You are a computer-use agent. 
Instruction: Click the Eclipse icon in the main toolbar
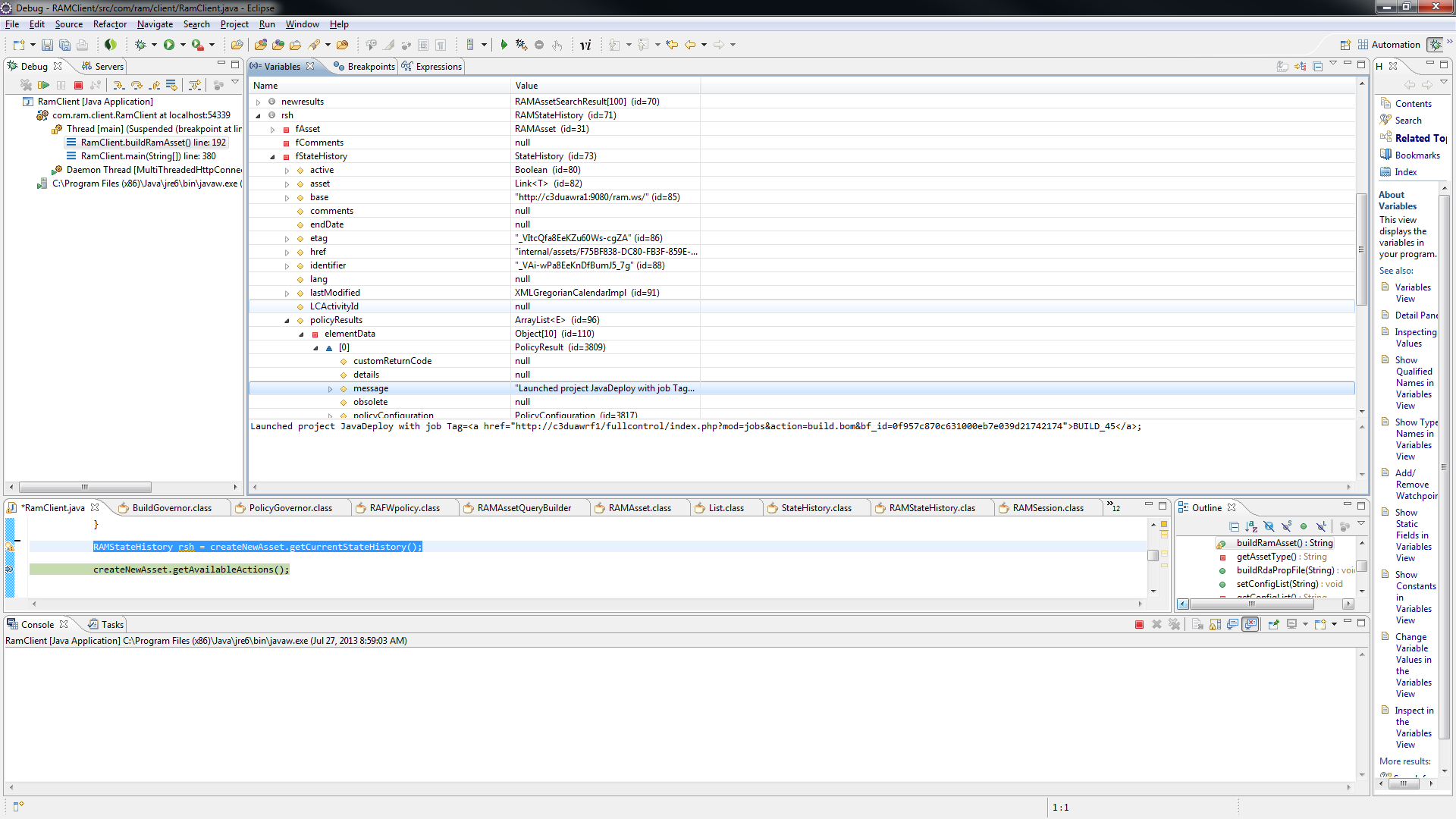(111, 45)
